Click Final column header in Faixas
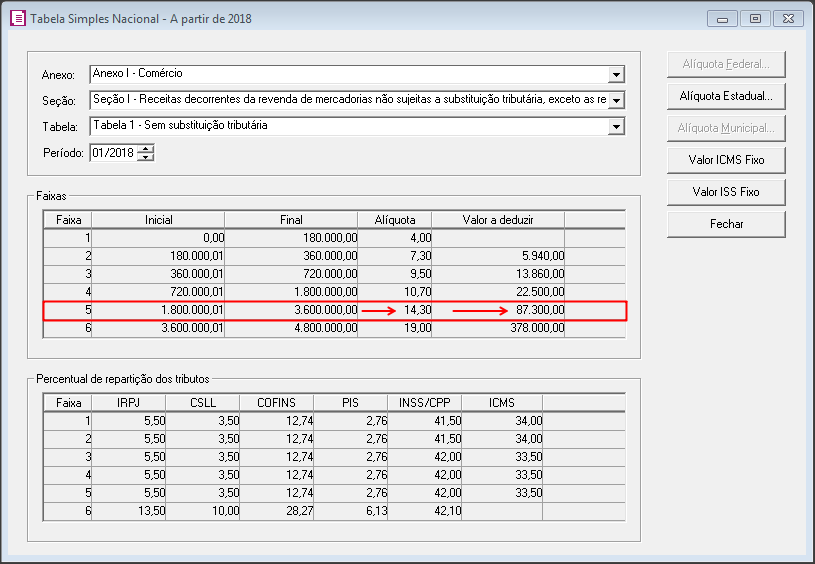This screenshot has height=564, width=815. pyautogui.click(x=291, y=220)
